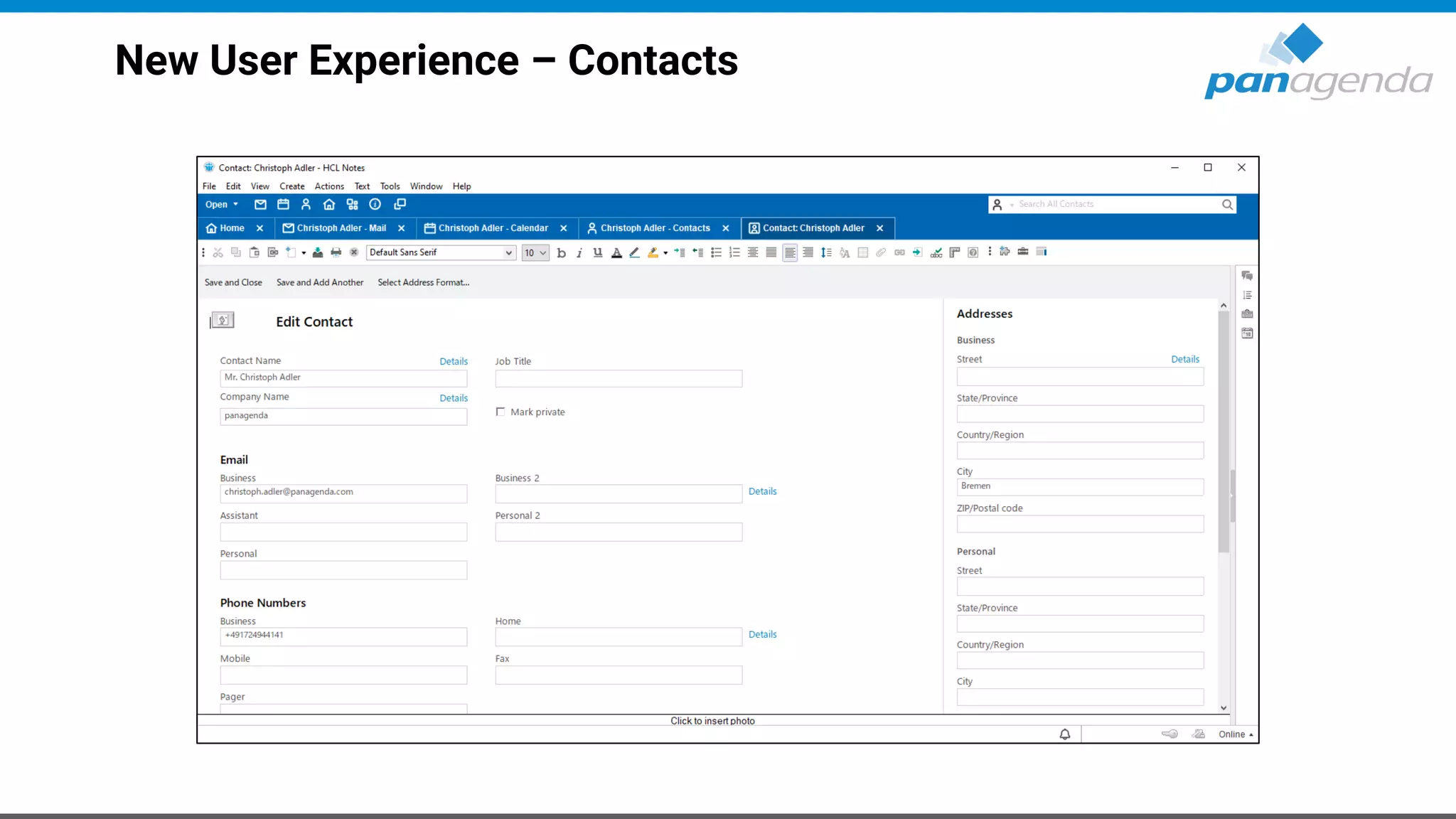Toggle italic formatting

click(579, 253)
